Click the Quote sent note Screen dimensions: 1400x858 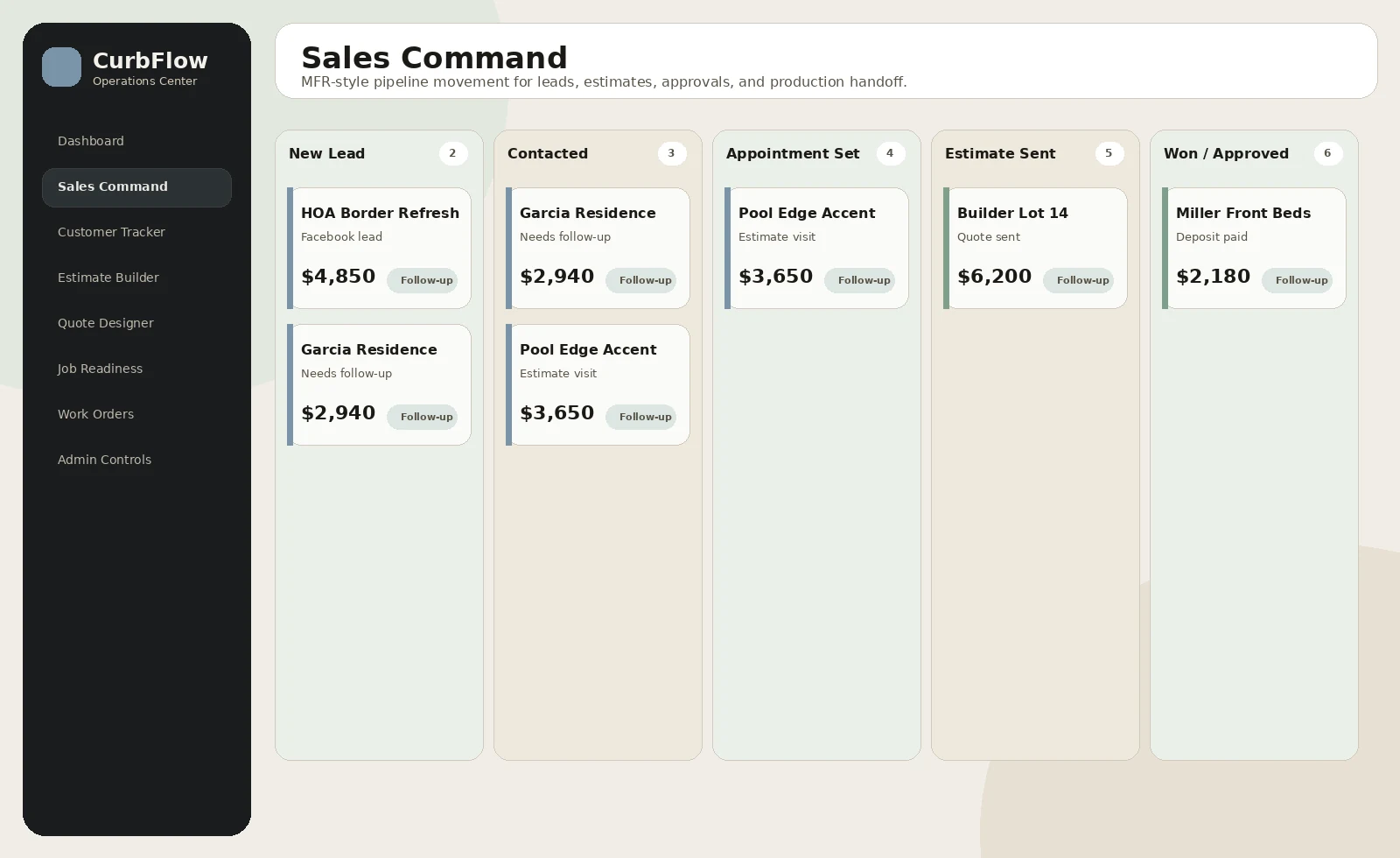(x=989, y=236)
